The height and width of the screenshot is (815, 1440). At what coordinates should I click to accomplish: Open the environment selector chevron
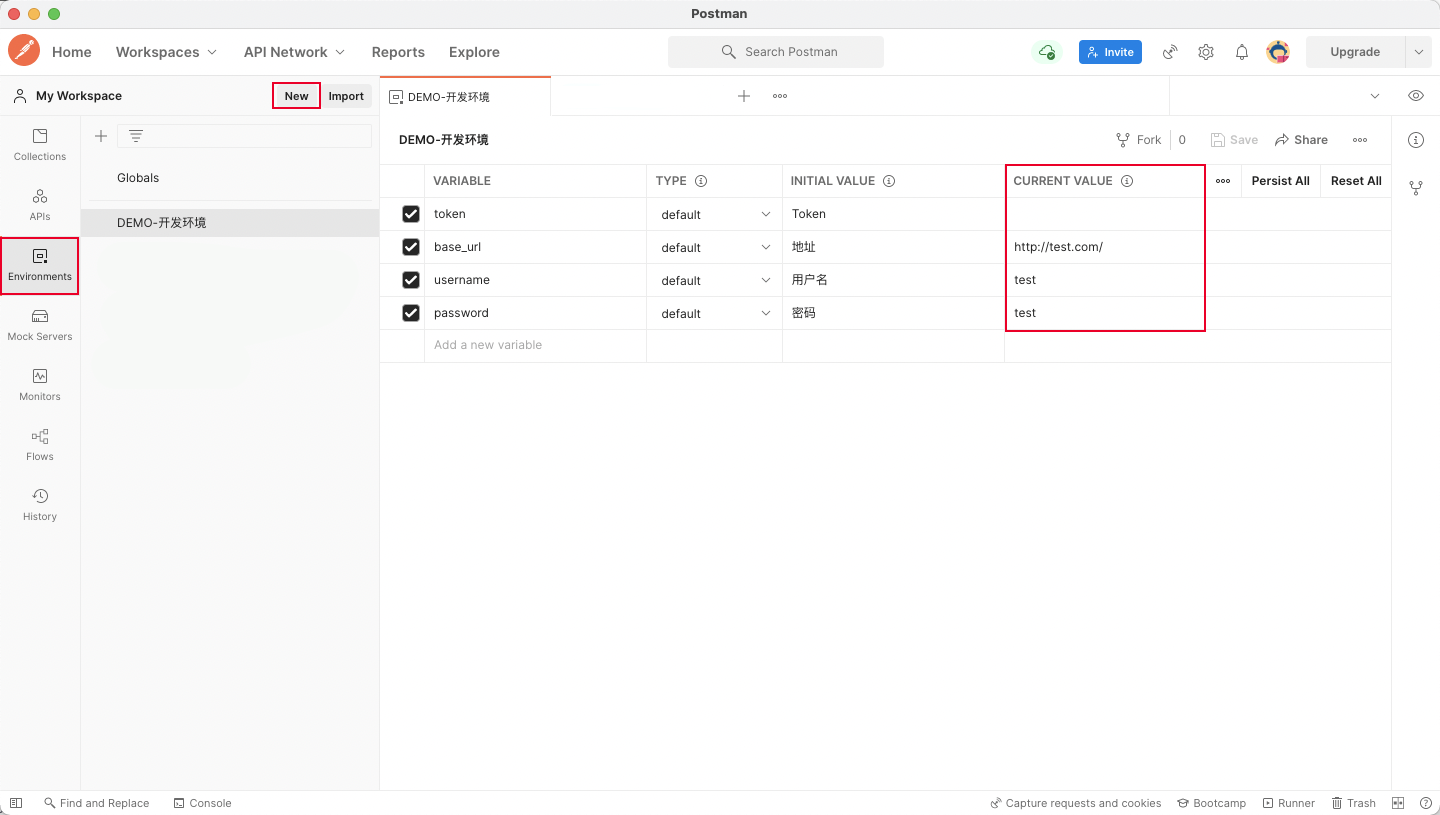[x=1375, y=96]
